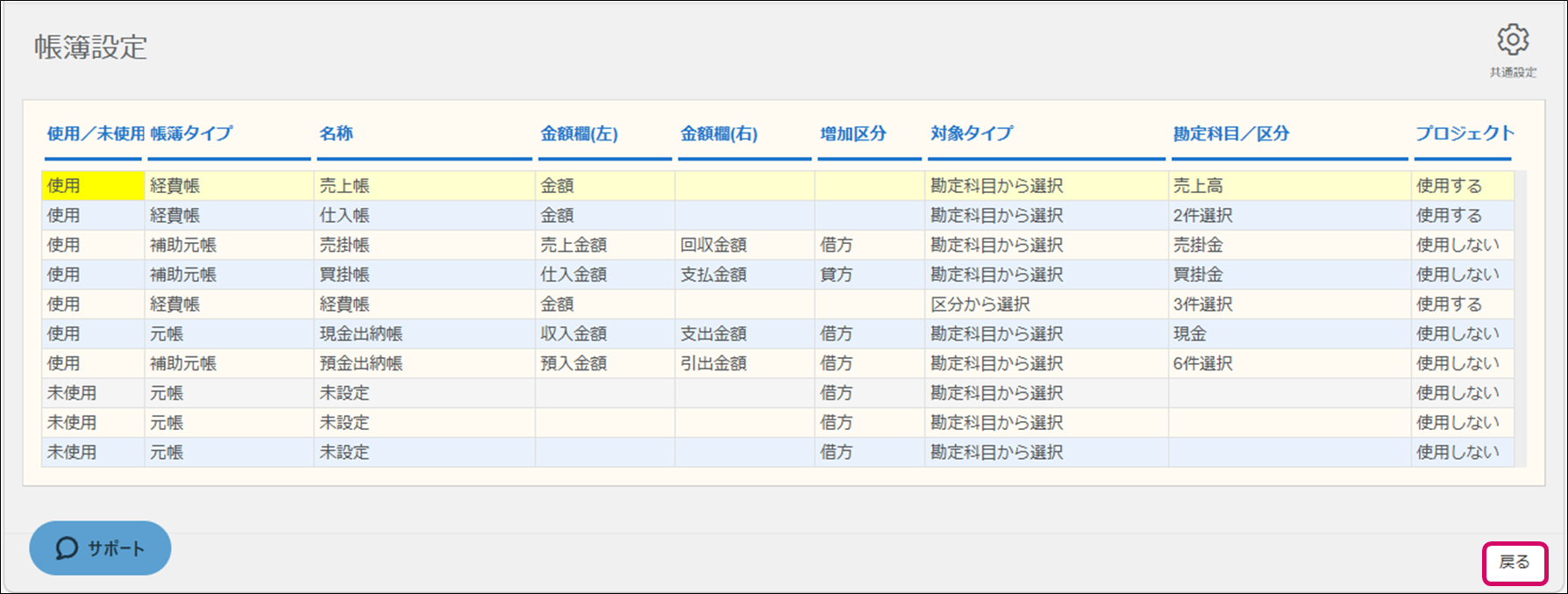
Task: Open 増加区分 貸方 cell in the 買掛帳 row
Action: point(868,275)
